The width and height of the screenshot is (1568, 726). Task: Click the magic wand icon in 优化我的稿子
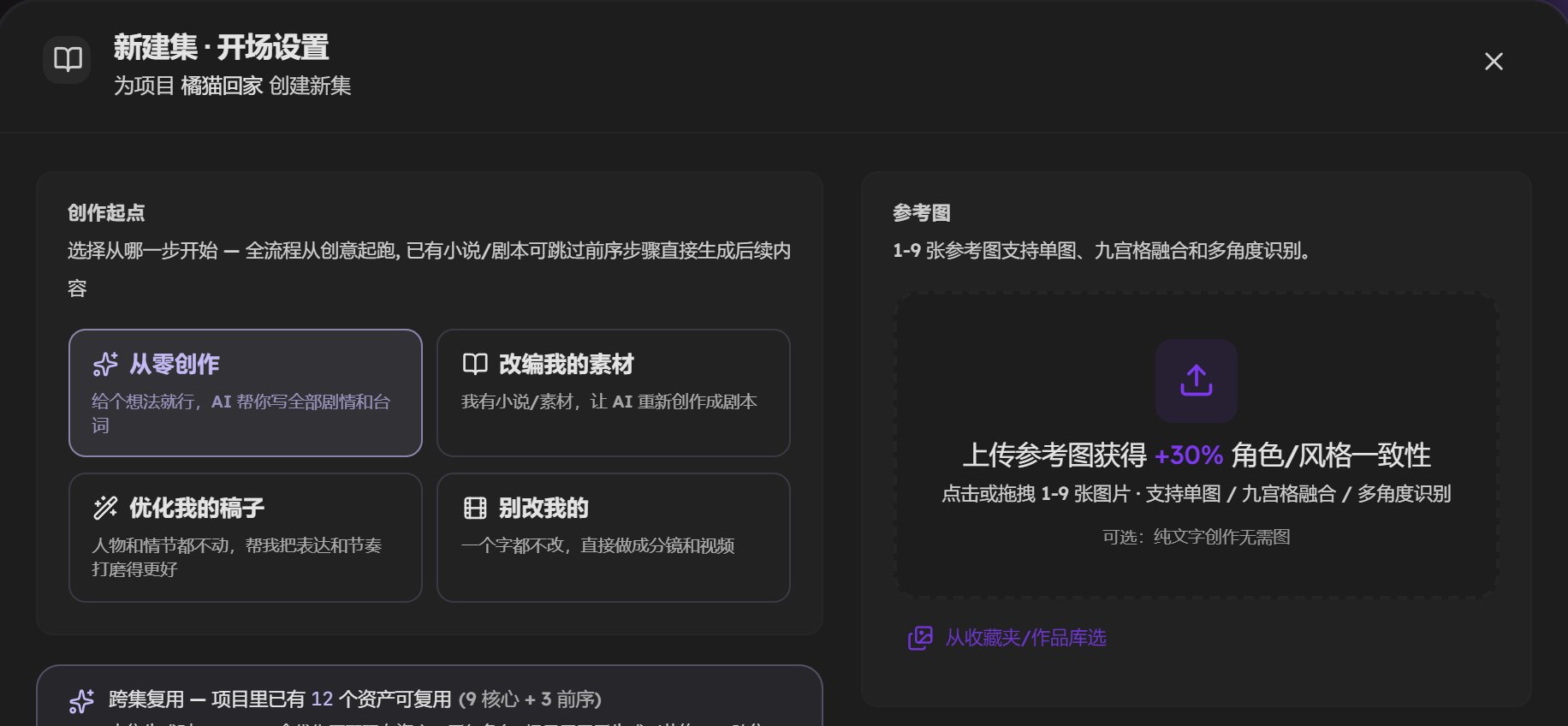coord(105,509)
